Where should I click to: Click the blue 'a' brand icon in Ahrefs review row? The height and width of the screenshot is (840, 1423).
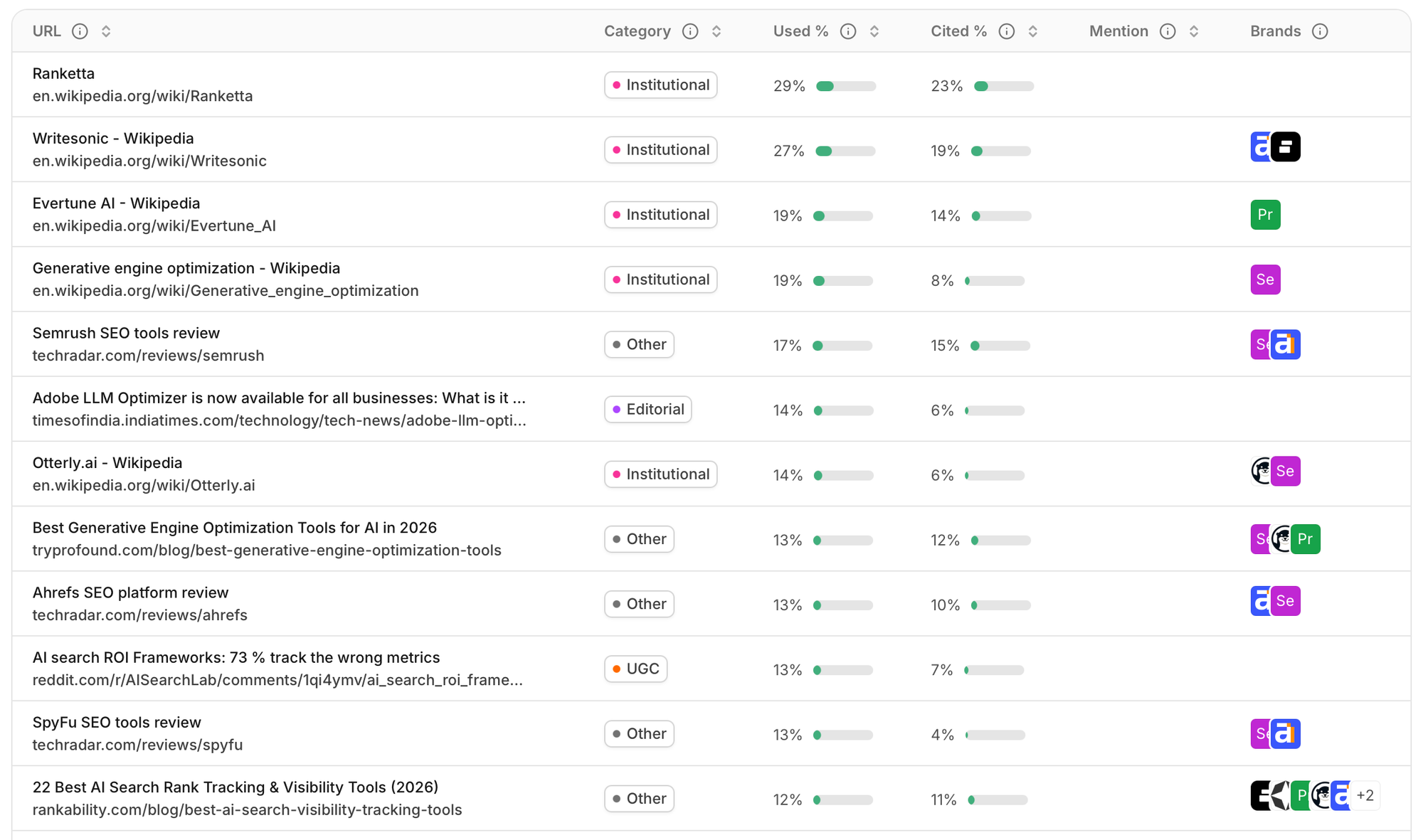click(x=1260, y=601)
